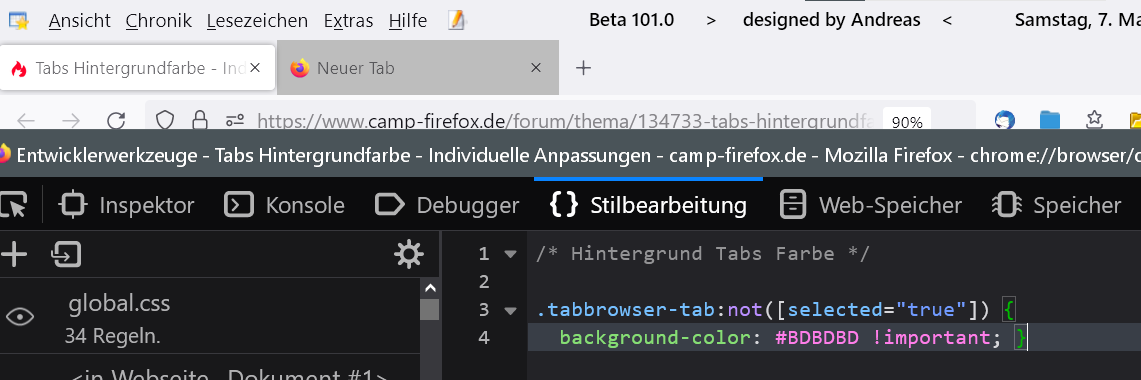Reload the page with refresh icon
Image resolution: width=1141 pixels, height=380 pixels.
116,121
